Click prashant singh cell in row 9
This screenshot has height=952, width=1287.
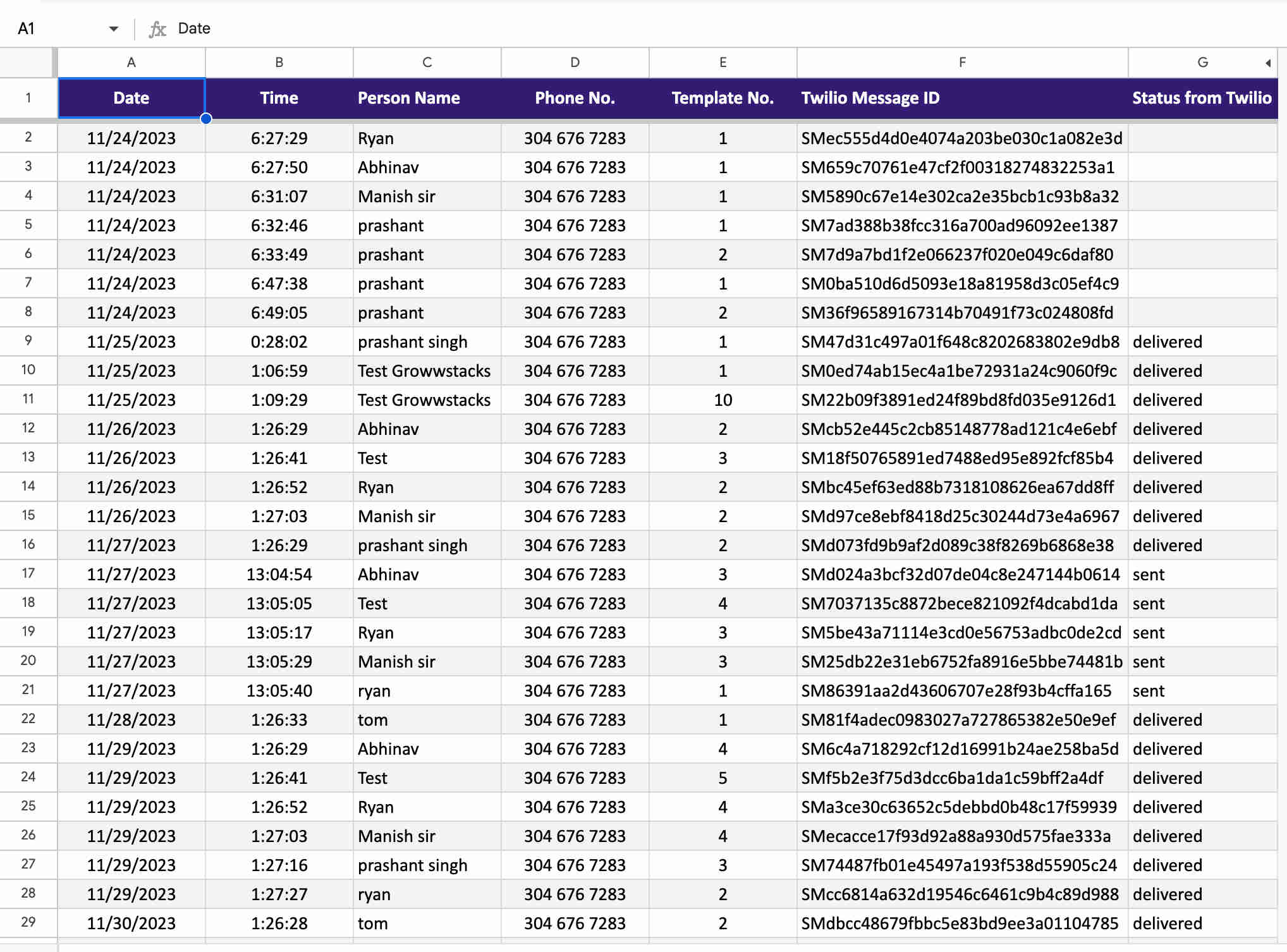427,342
